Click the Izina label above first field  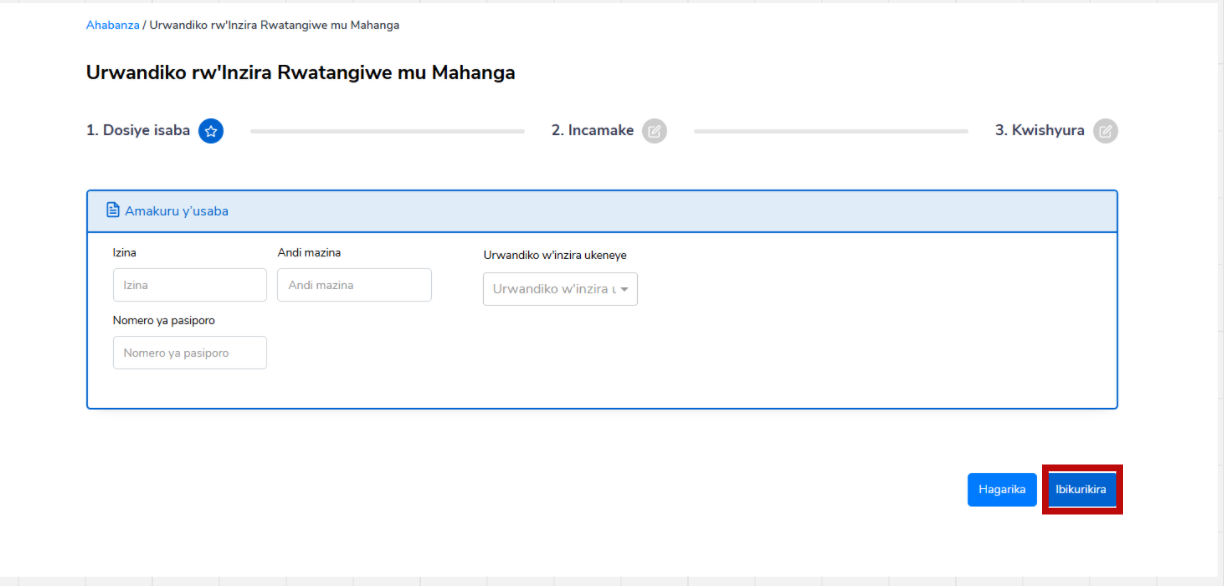[125, 253]
